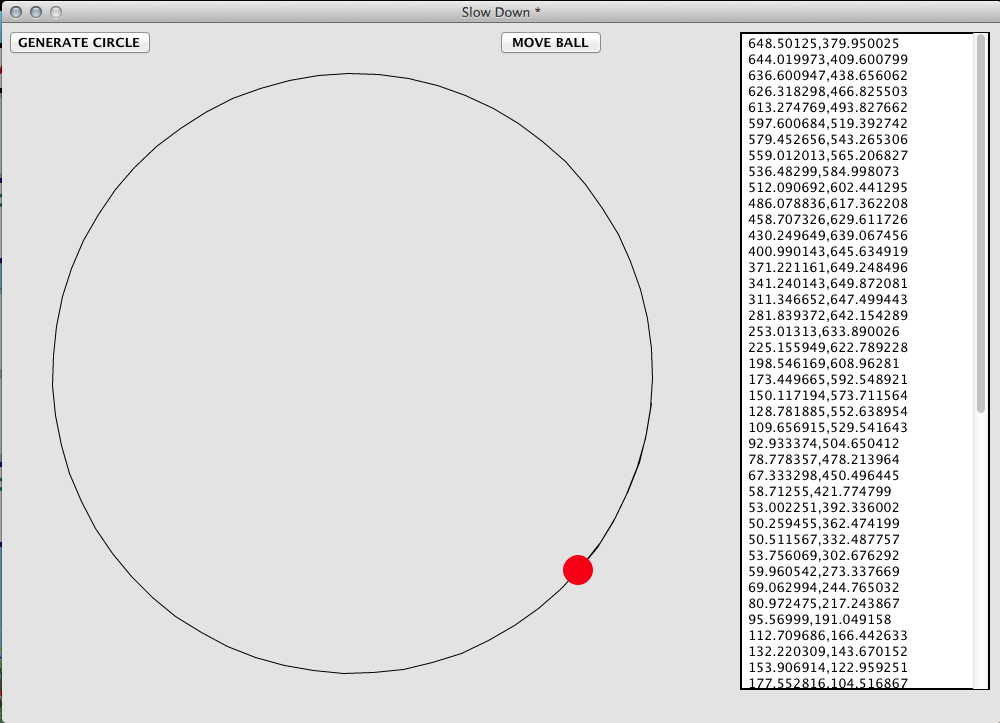This screenshot has width=1000, height=723.
Task: Click the empty scrollbar track below the thumb
Action: [x=980, y=550]
